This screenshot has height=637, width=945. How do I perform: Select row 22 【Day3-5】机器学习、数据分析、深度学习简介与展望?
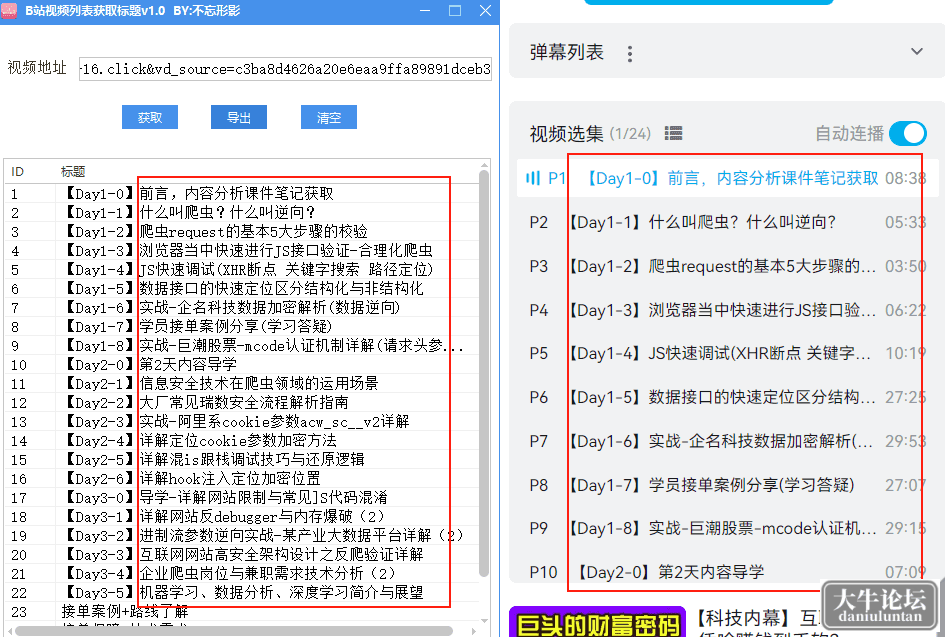pyautogui.click(x=241, y=592)
